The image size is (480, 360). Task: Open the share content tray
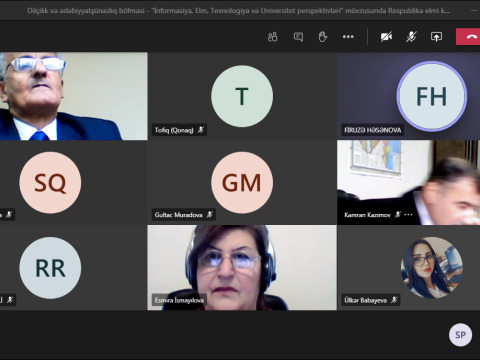point(436,37)
